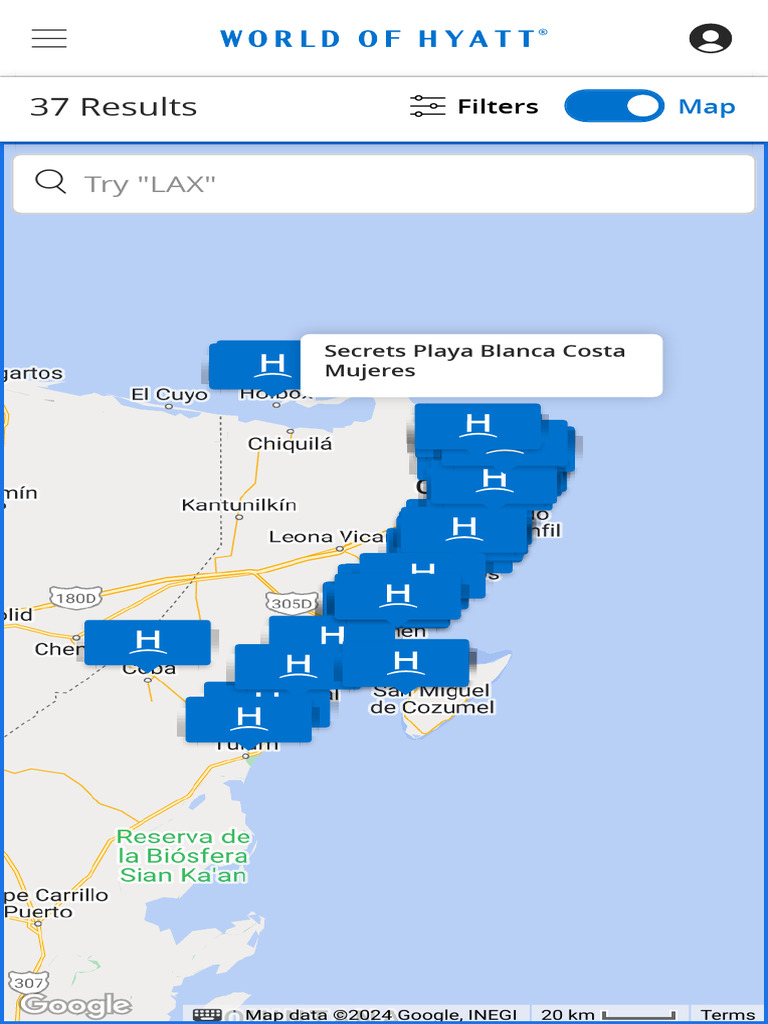This screenshot has width=768, height=1024.
Task: Open the user account profile icon
Action: (x=711, y=39)
